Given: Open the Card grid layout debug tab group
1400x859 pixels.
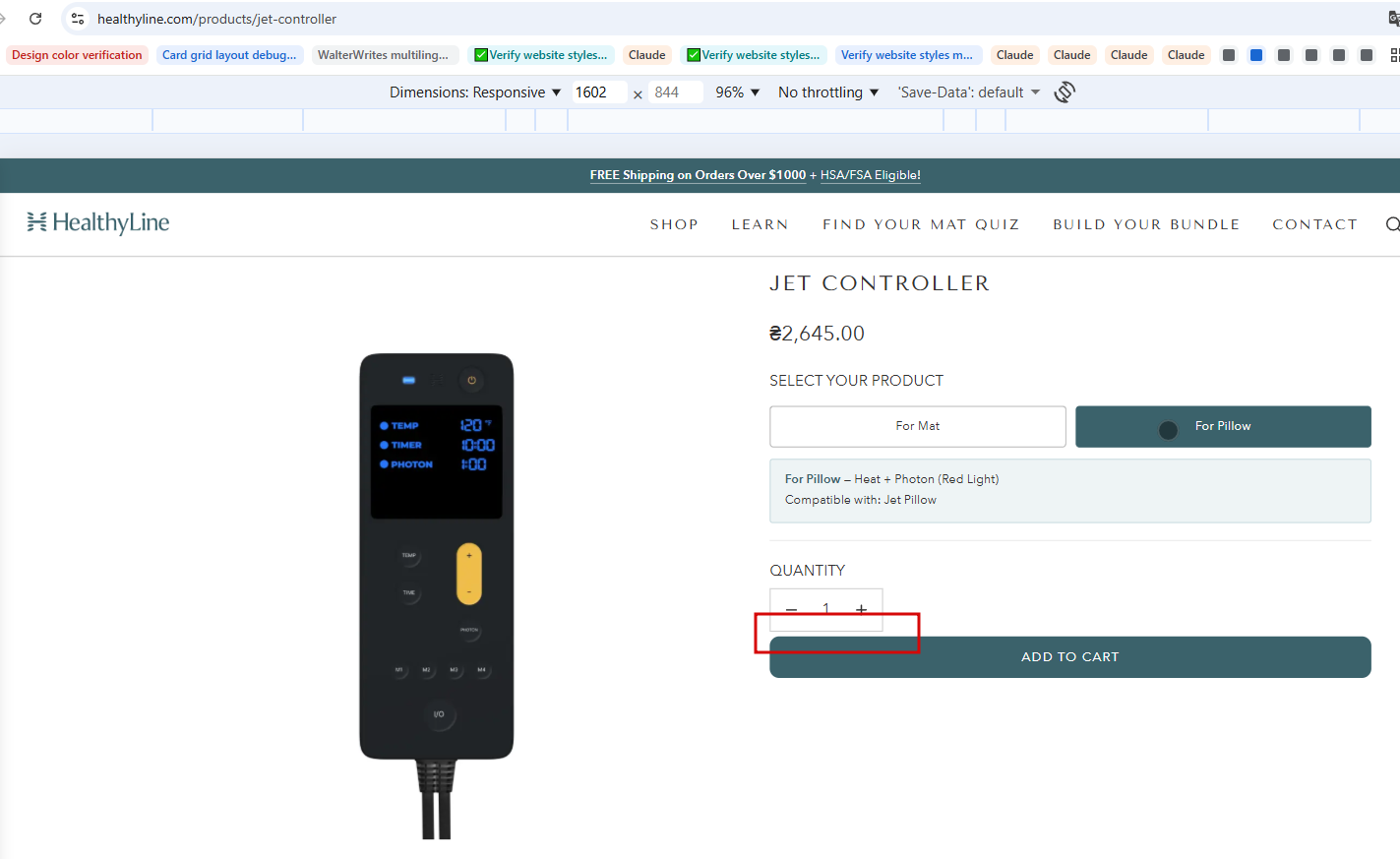Looking at the screenshot, I should (229, 55).
